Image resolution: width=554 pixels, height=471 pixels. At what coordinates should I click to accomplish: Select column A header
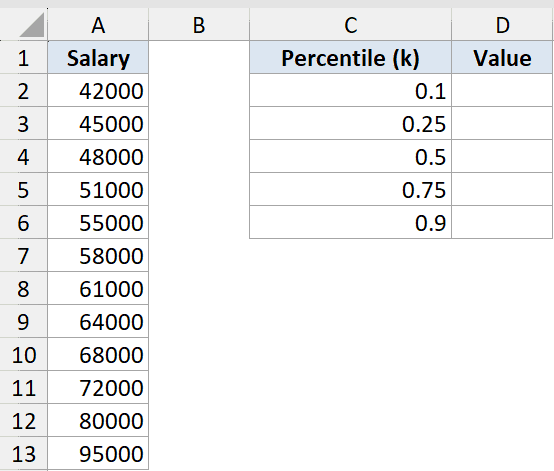click(x=98, y=25)
